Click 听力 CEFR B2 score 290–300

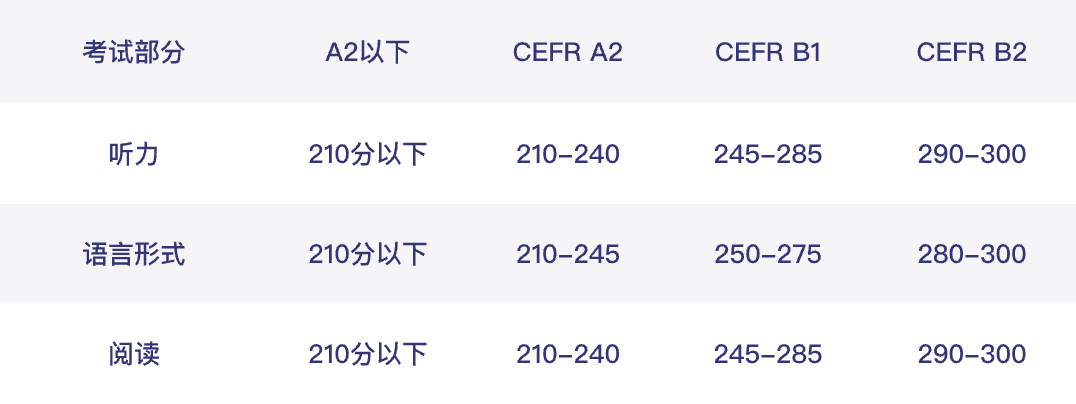point(971,155)
